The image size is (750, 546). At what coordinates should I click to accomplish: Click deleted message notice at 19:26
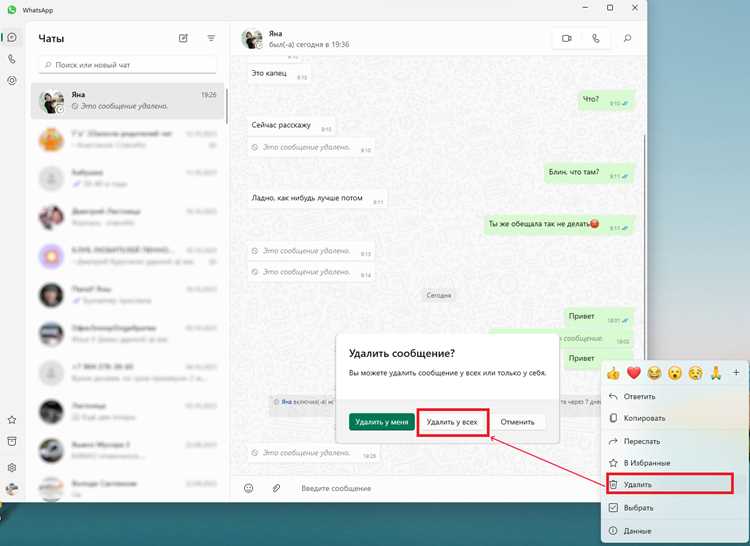[x=314, y=453]
